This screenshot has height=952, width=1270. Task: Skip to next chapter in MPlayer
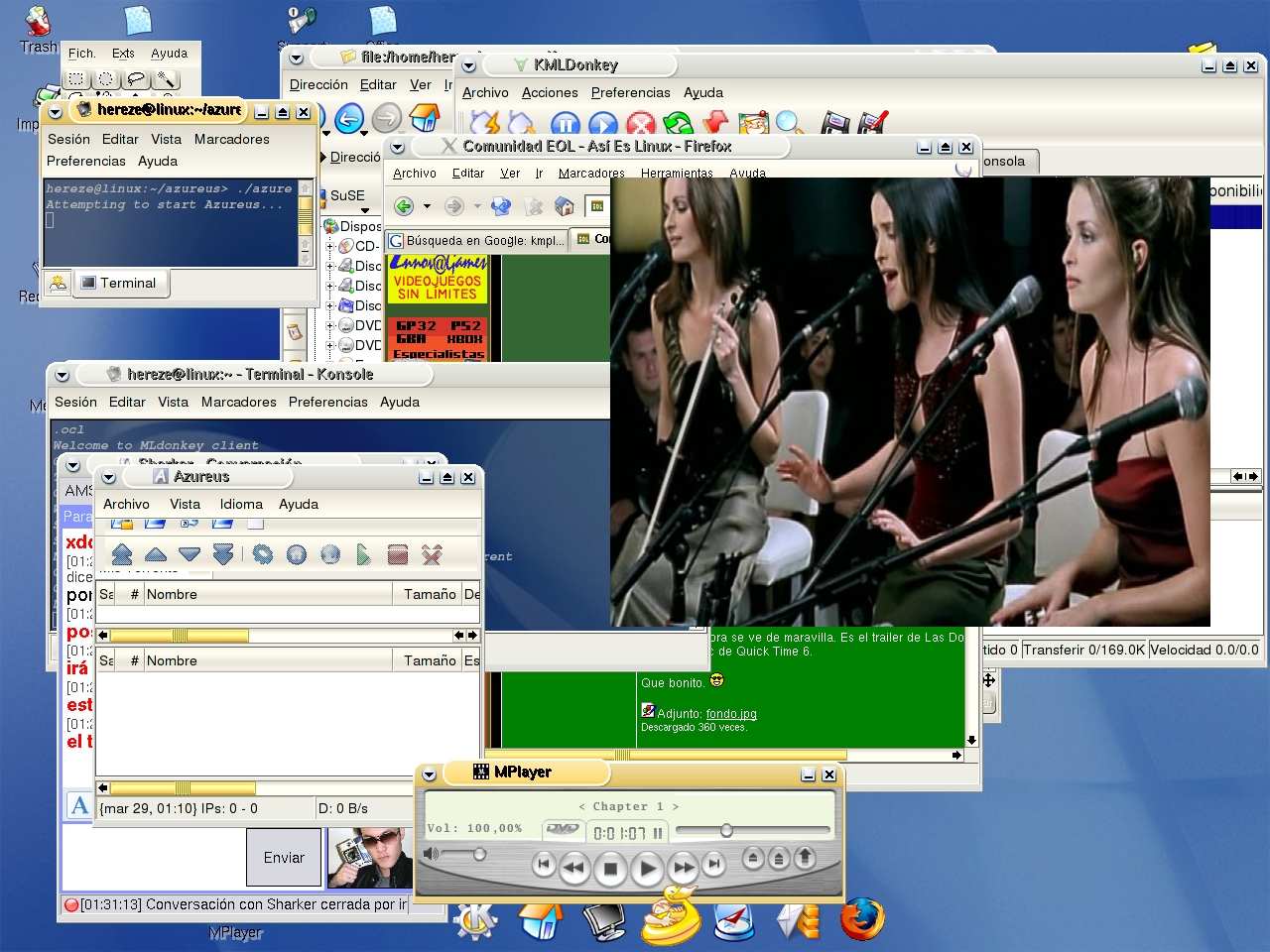click(x=714, y=865)
